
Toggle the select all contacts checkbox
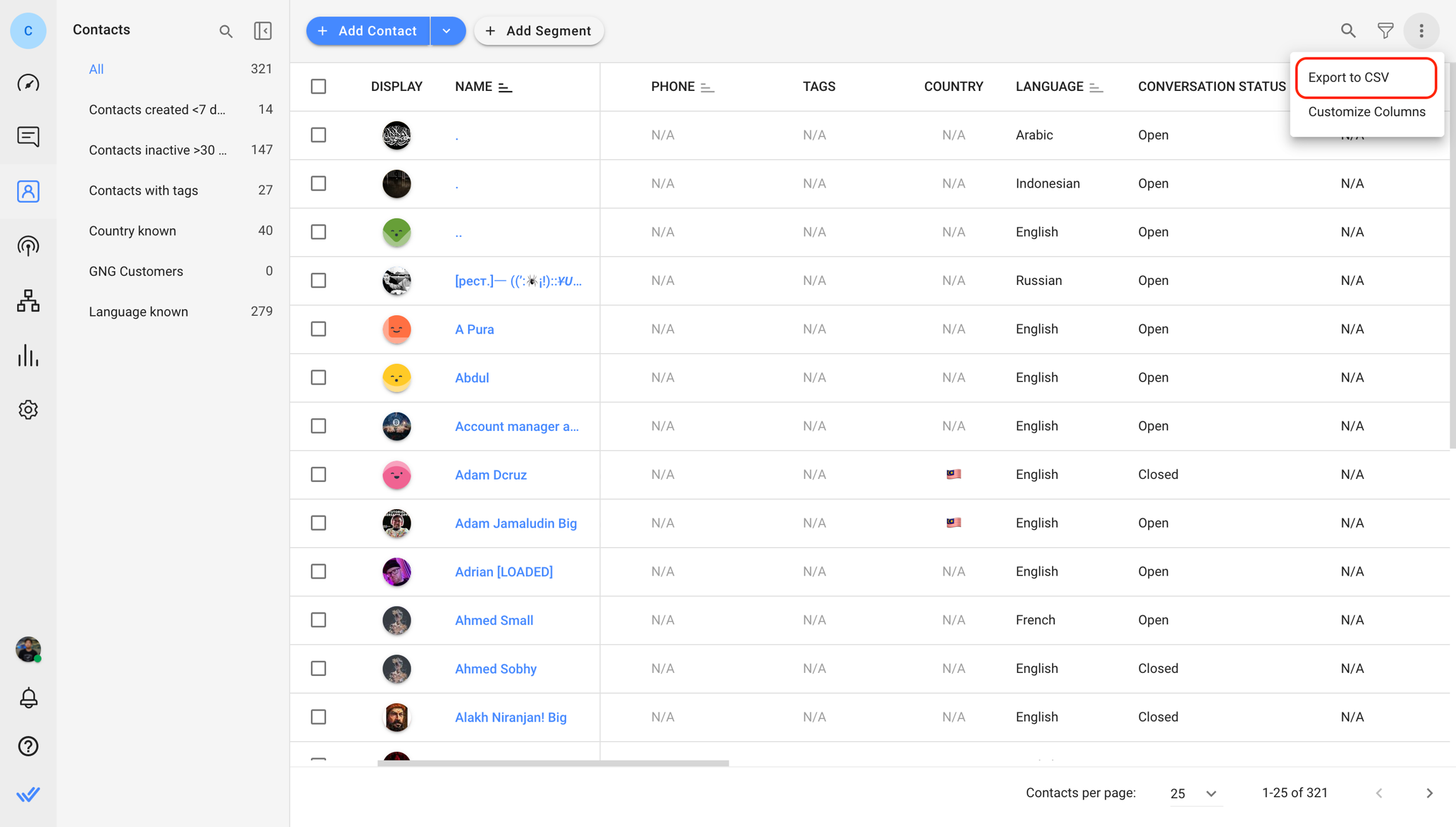pyautogui.click(x=318, y=87)
